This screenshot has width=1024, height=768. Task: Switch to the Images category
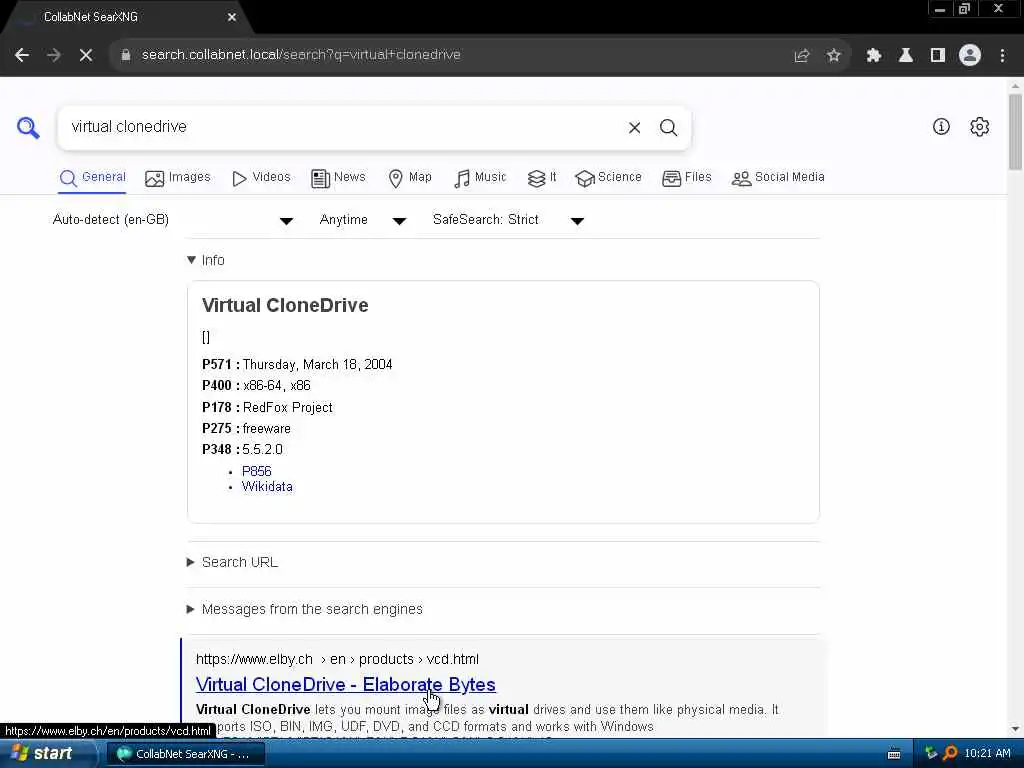coord(178,178)
